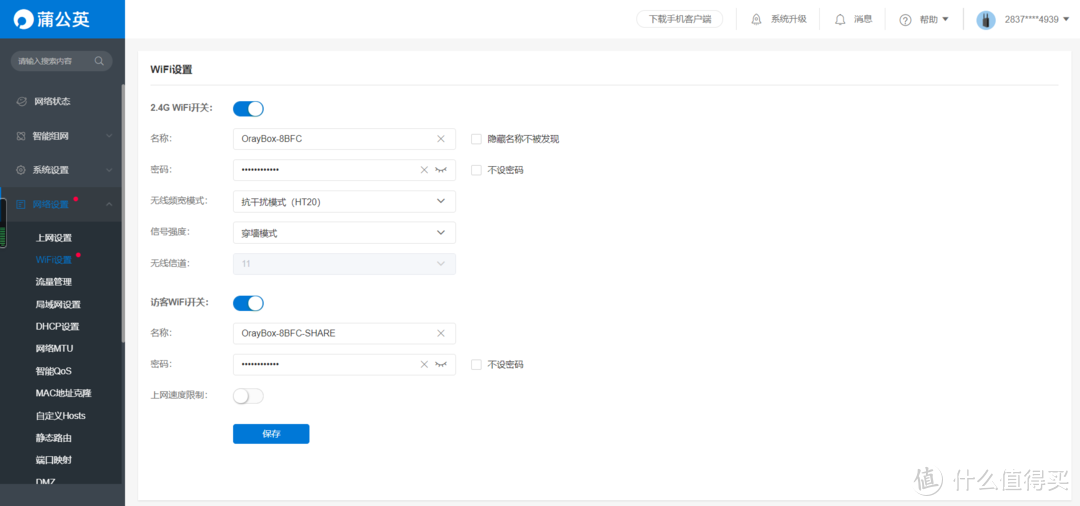
Task: Click the 保存 button
Action: 271,434
